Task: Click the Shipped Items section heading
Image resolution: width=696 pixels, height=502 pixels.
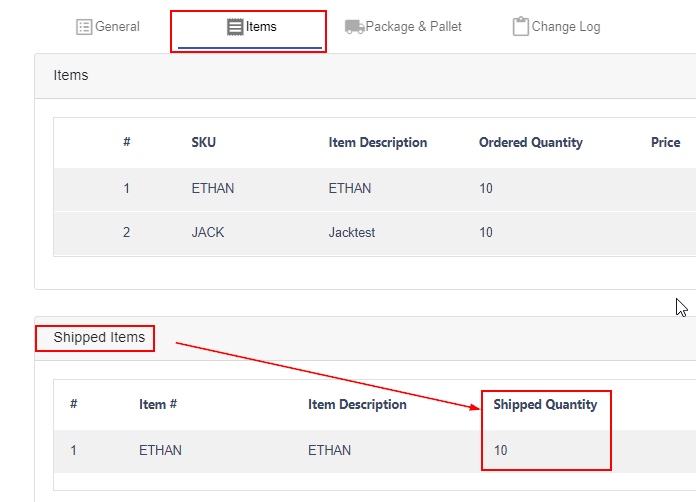Action: (x=99, y=337)
